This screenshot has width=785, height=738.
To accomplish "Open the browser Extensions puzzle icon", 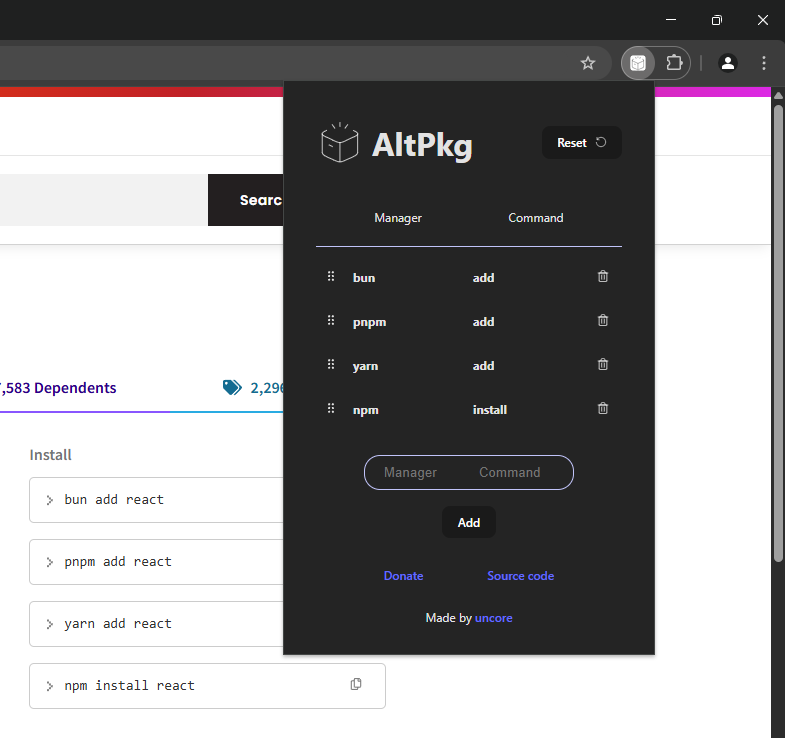I will click(674, 63).
